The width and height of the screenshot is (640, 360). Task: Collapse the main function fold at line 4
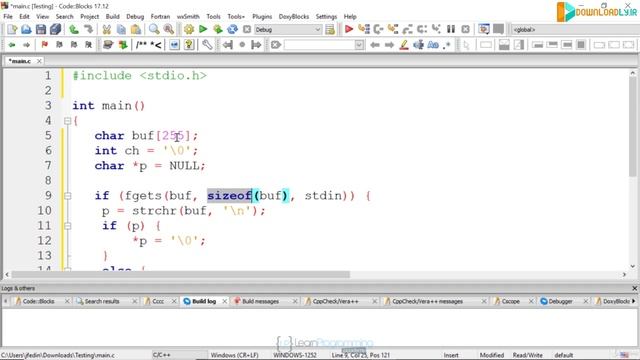click(x=67, y=121)
